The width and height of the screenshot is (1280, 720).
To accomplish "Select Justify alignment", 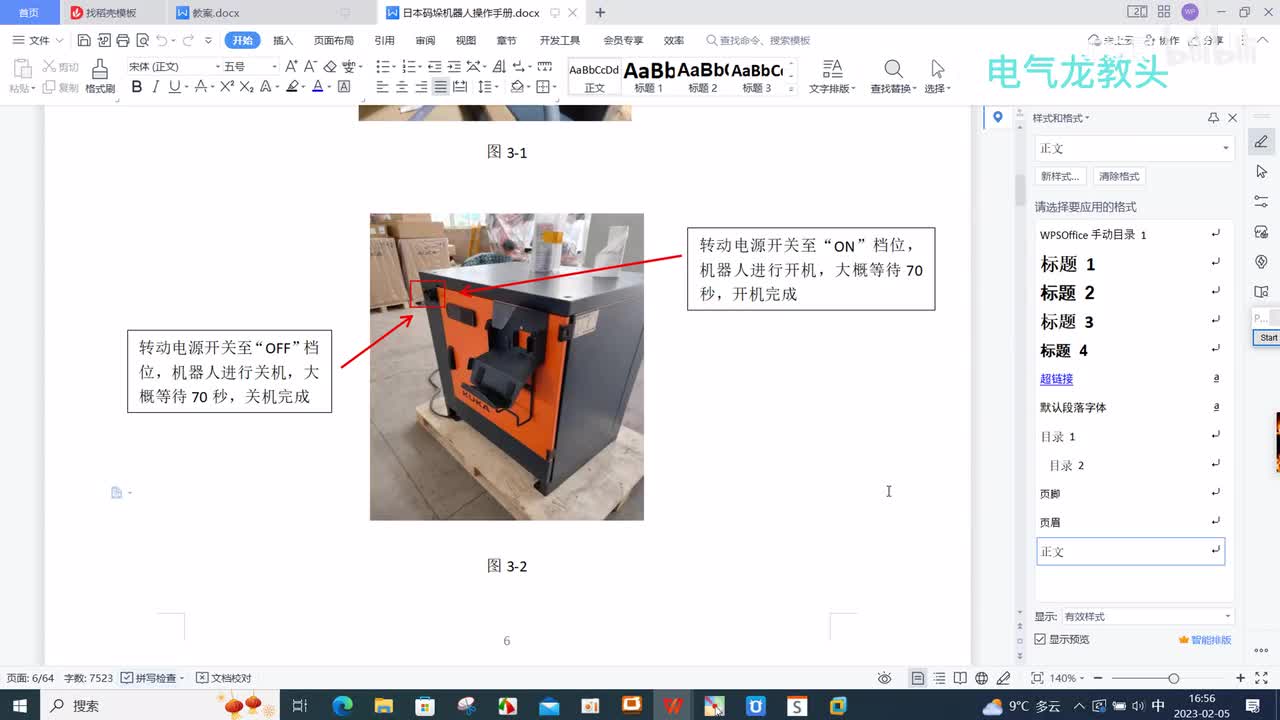I will pyautogui.click(x=440, y=87).
